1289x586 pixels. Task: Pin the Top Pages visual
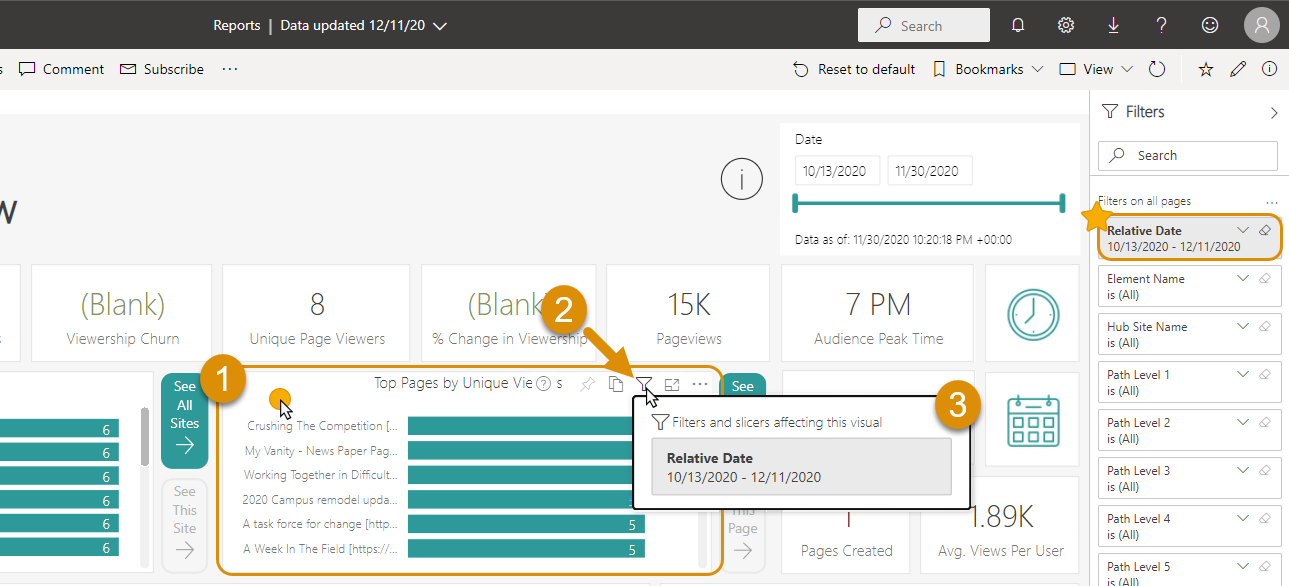[x=588, y=384]
